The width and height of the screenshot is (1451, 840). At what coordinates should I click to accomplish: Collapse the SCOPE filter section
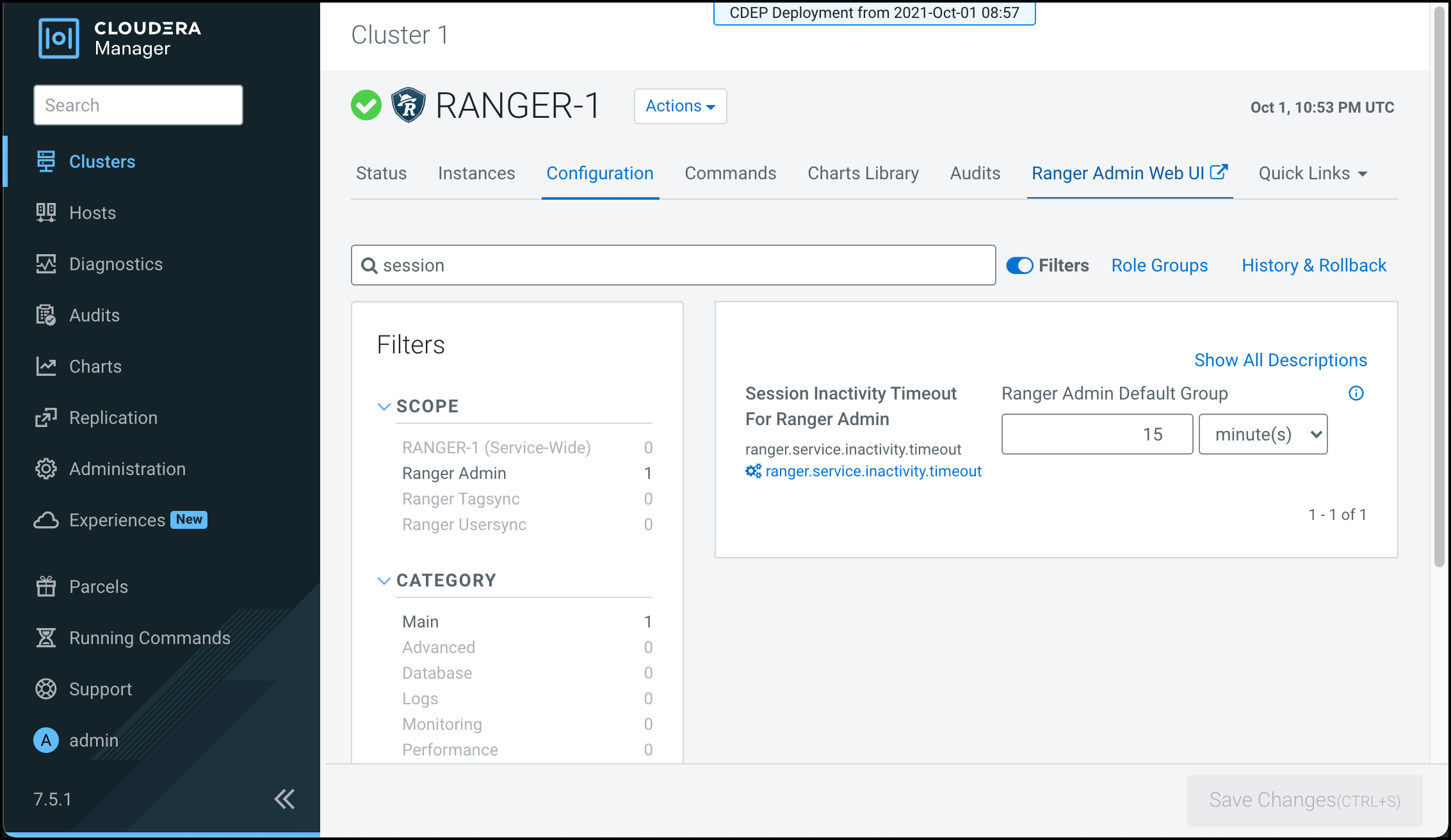(384, 405)
